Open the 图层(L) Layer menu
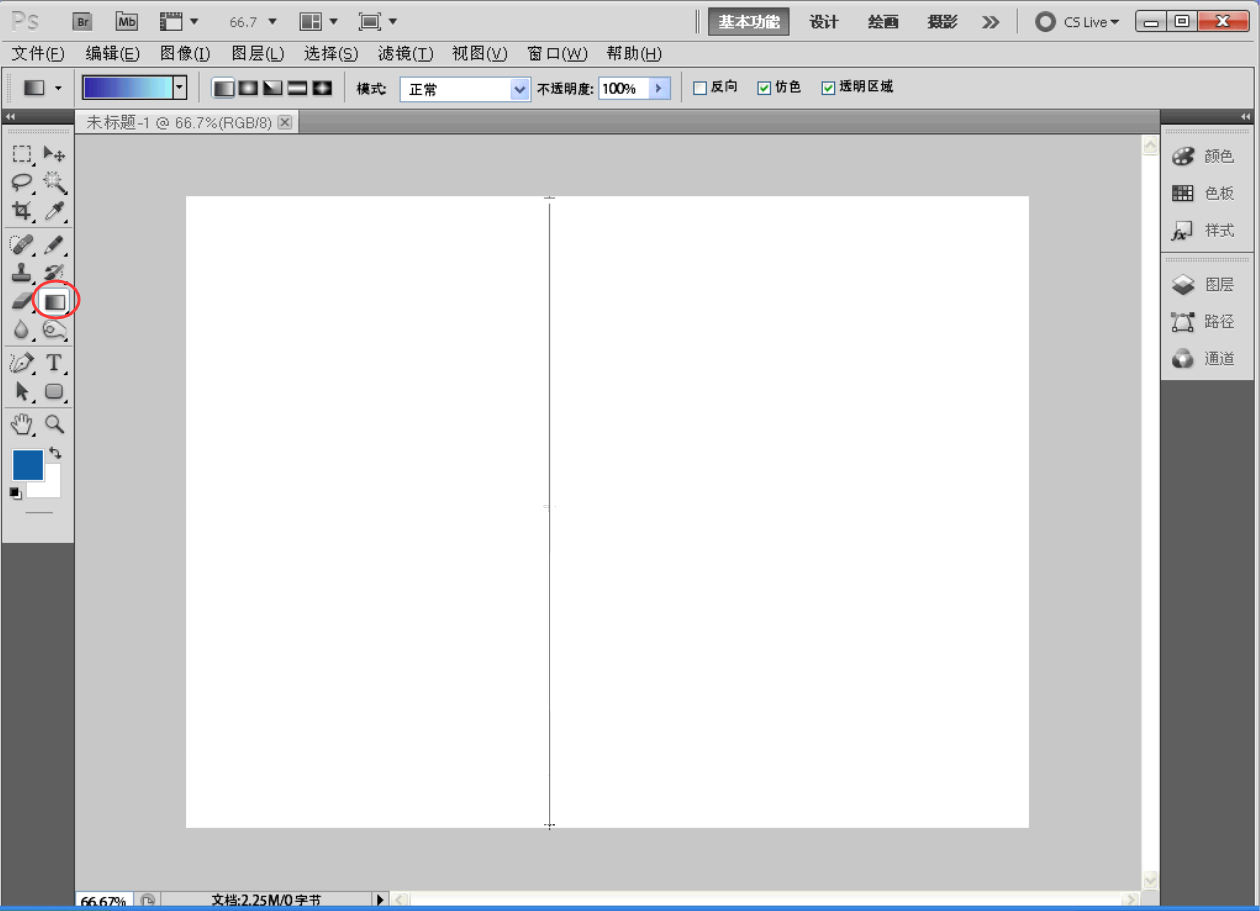This screenshot has height=911, width=1260. coord(257,54)
